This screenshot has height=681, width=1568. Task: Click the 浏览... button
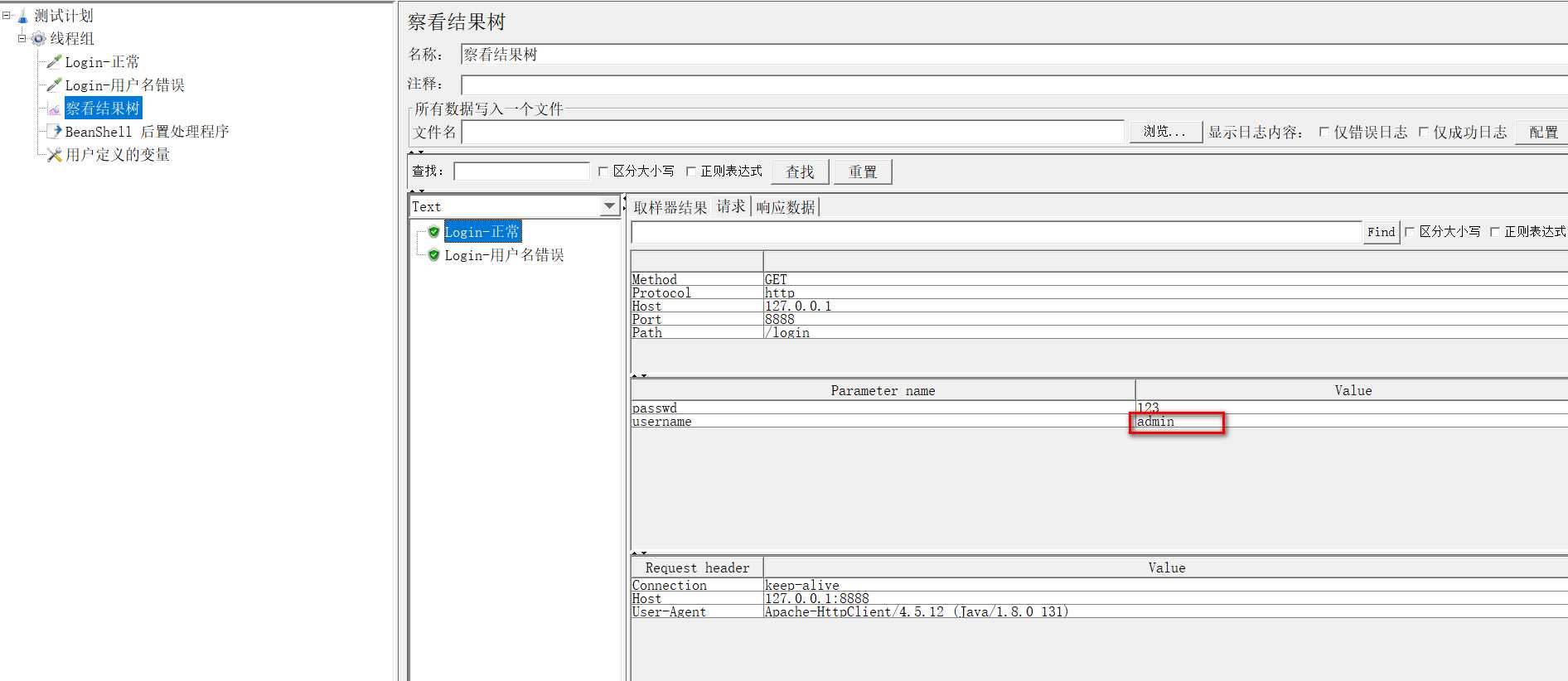(1165, 132)
